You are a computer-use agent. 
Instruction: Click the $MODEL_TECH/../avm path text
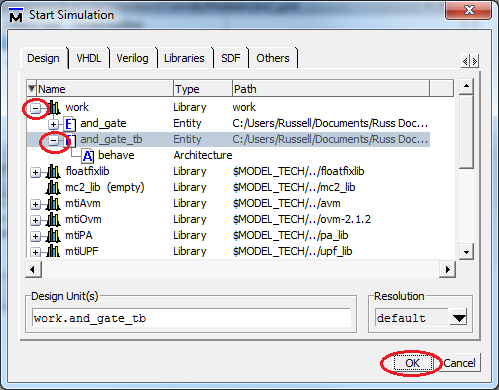(x=287, y=204)
